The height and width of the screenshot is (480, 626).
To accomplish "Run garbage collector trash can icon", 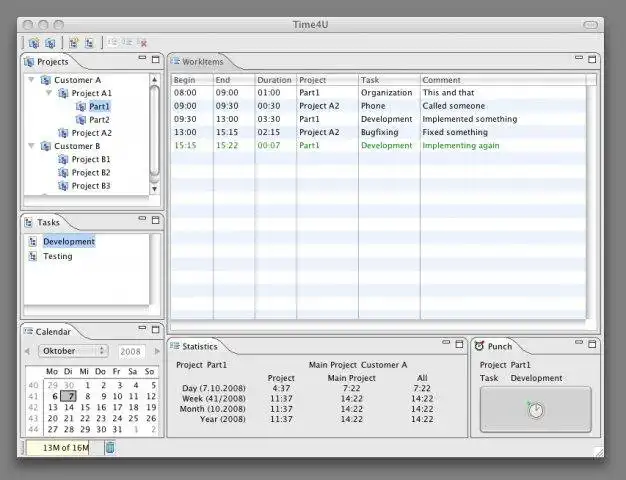I will (x=110, y=448).
